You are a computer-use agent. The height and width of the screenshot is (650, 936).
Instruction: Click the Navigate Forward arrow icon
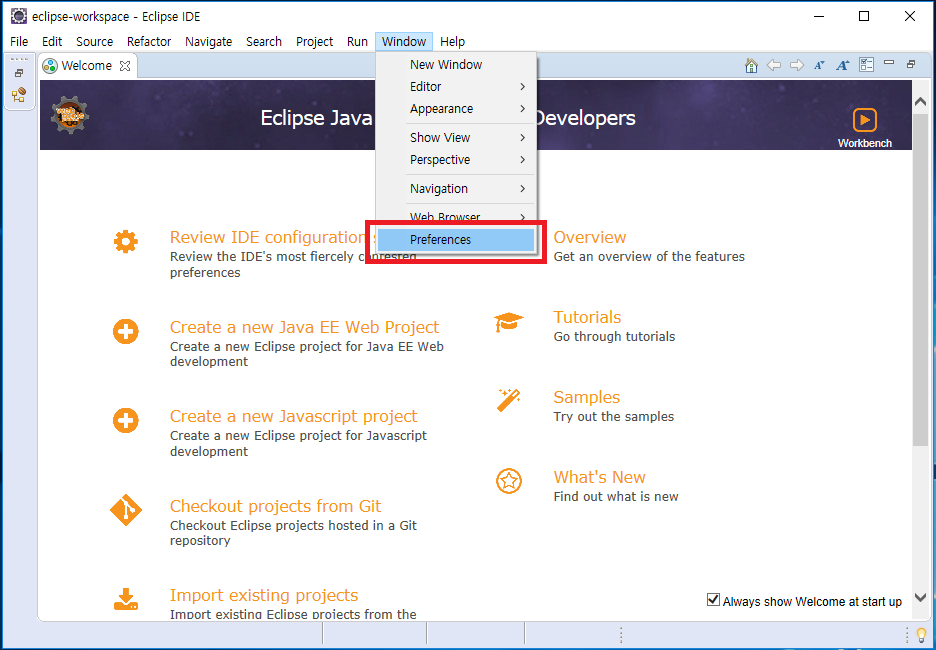[797, 65]
